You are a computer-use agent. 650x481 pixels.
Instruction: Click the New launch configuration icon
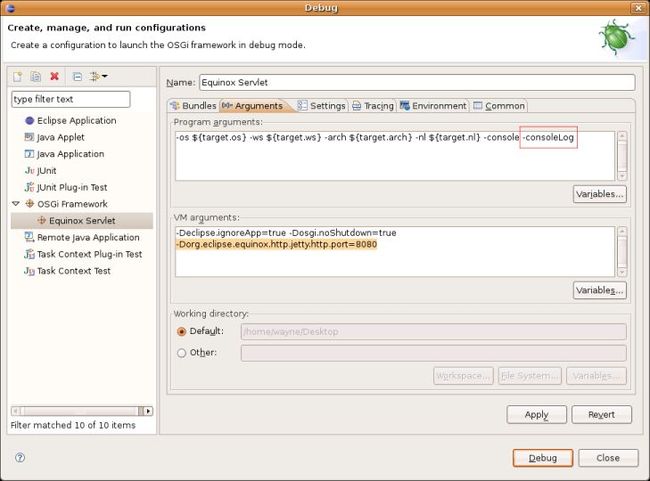[x=17, y=76]
